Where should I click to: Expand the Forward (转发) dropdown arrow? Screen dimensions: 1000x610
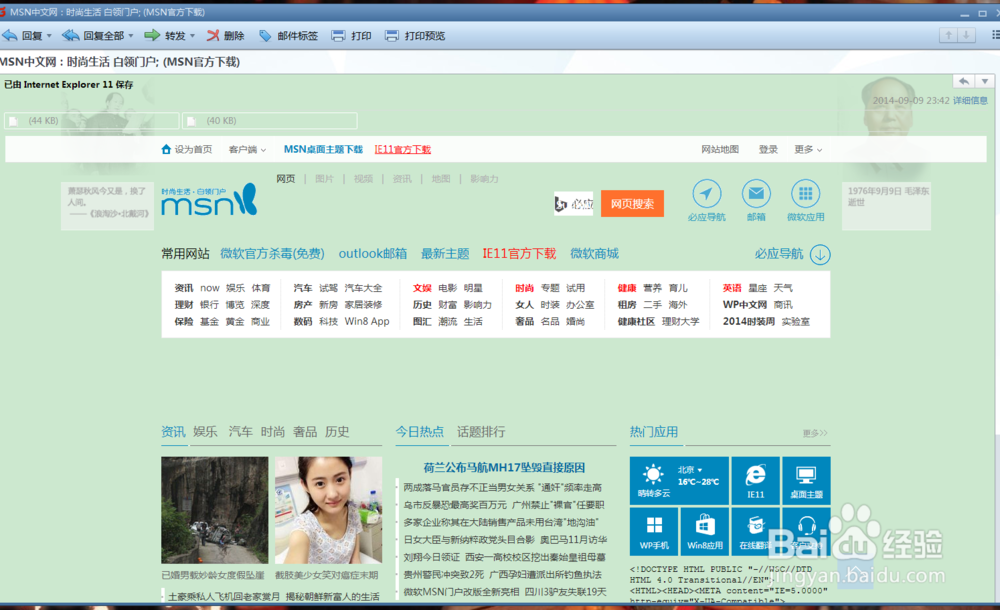[x=192, y=36]
